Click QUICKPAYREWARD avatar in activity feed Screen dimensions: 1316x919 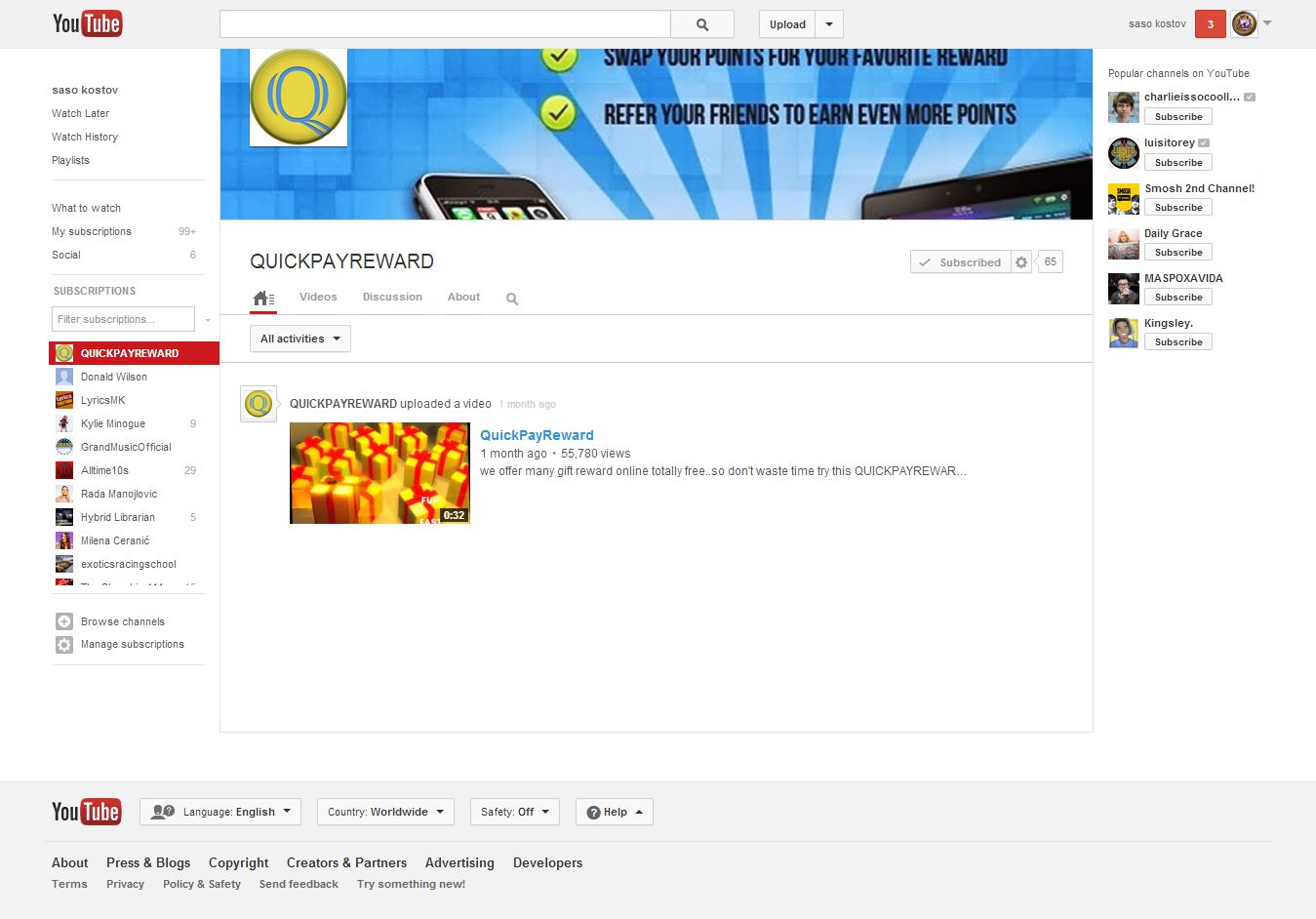pos(259,404)
